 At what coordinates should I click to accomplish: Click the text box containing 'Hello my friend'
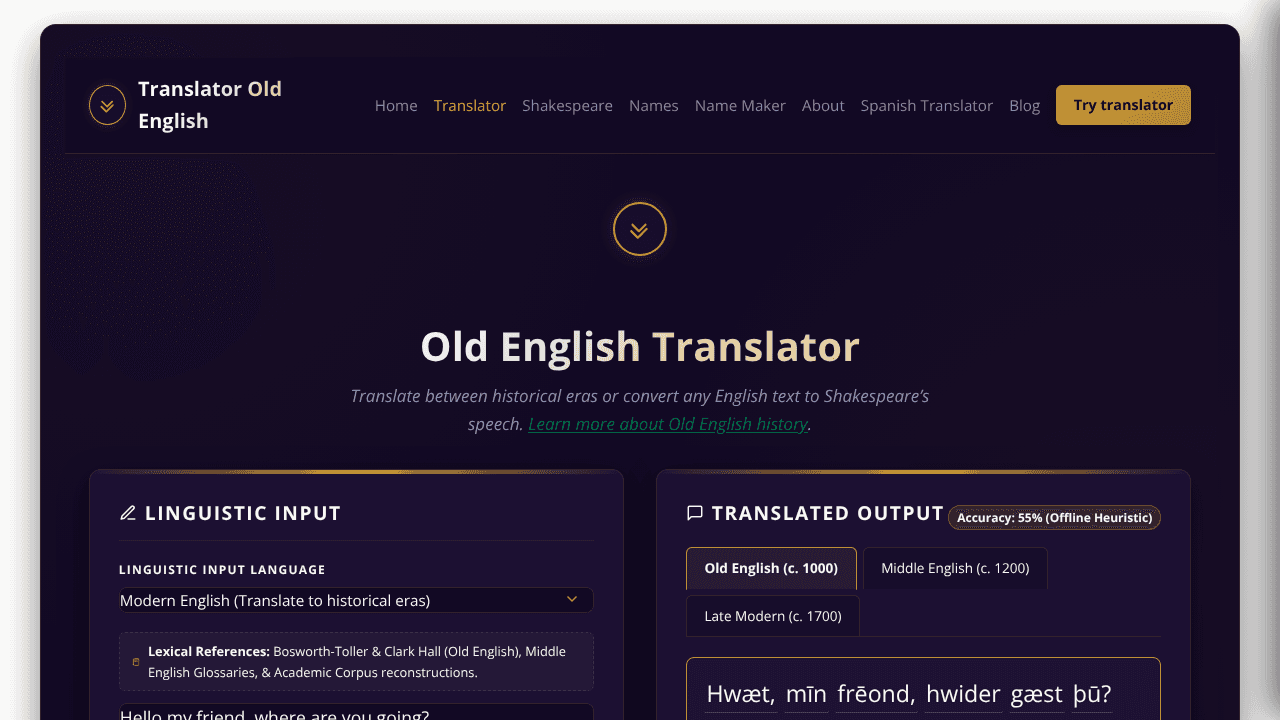click(356, 712)
